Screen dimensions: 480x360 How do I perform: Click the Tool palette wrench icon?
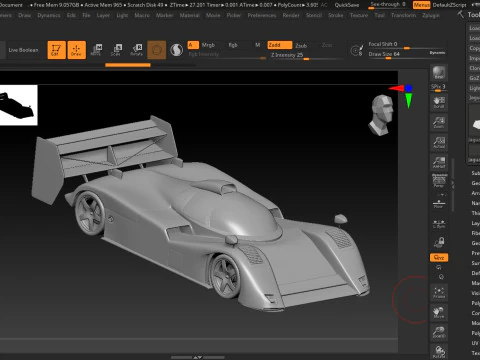(x=461, y=14)
